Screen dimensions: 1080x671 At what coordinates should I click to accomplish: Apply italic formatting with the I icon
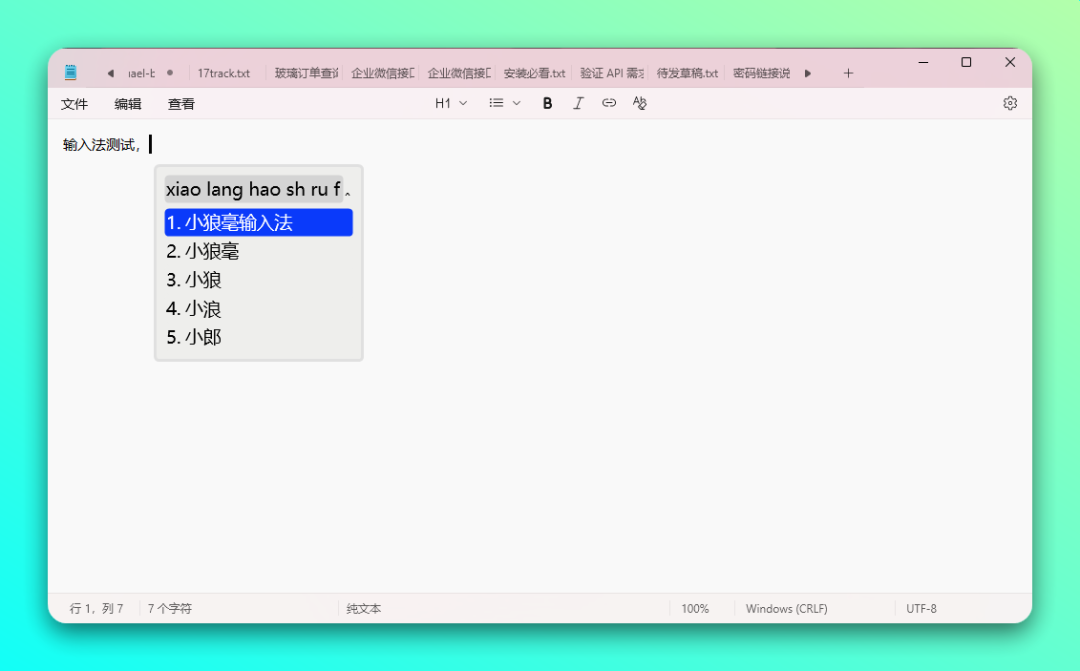coord(578,103)
